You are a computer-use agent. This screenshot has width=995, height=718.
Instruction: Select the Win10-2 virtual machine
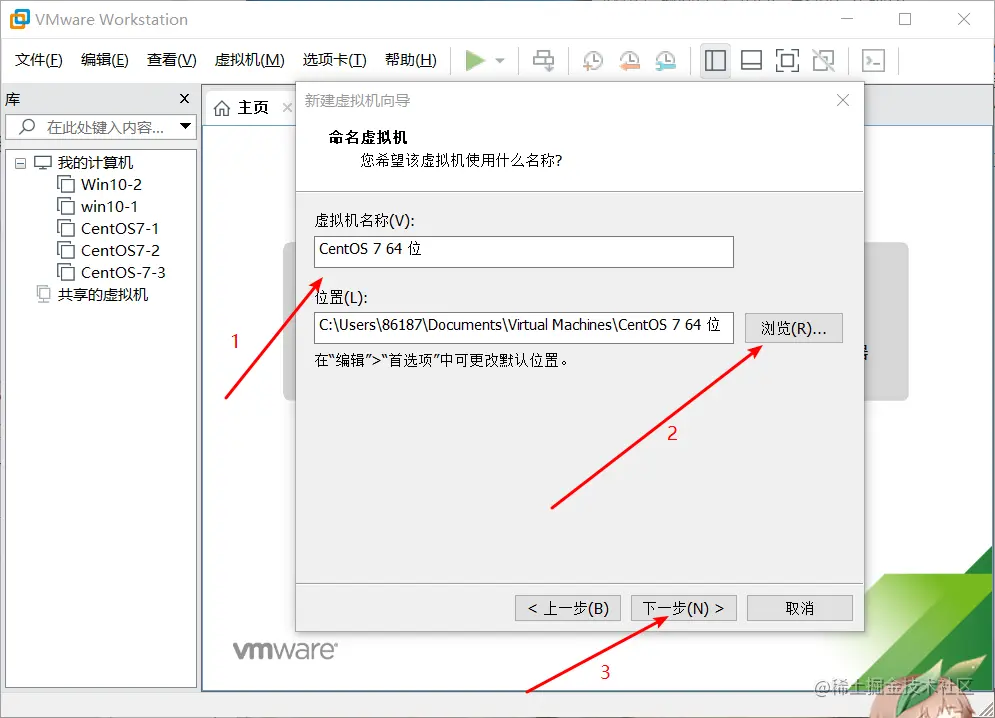point(111,185)
